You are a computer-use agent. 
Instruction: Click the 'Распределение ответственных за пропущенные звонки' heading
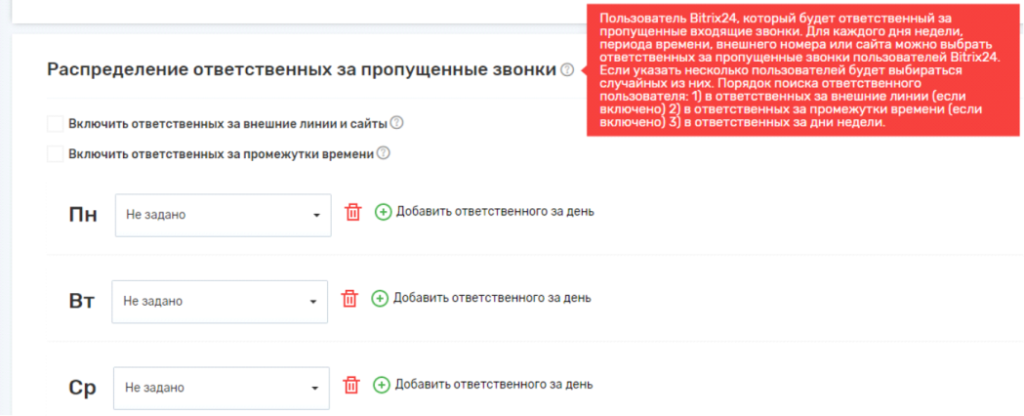point(300,70)
